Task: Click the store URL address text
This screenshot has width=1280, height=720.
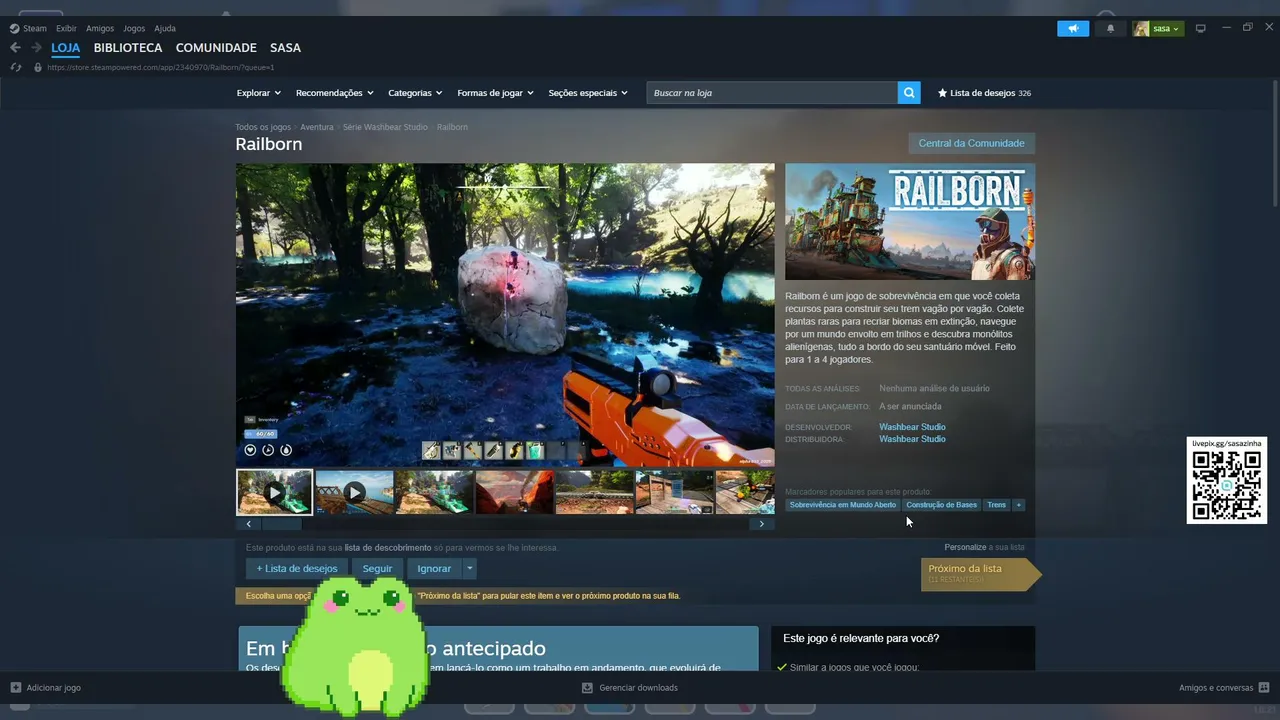Action: pyautogui.click(x=161, y=67)
